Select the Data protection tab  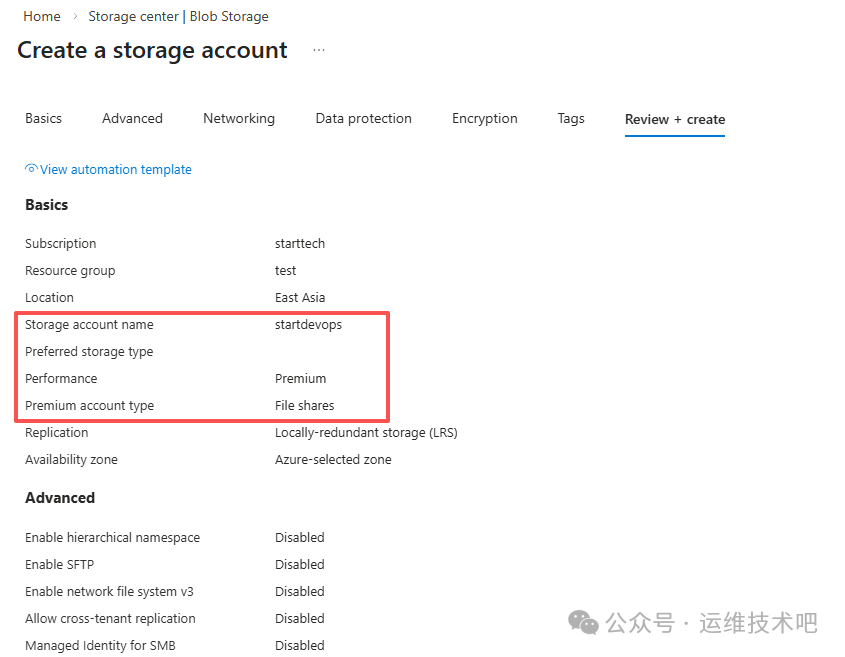(x=363, y=118)
